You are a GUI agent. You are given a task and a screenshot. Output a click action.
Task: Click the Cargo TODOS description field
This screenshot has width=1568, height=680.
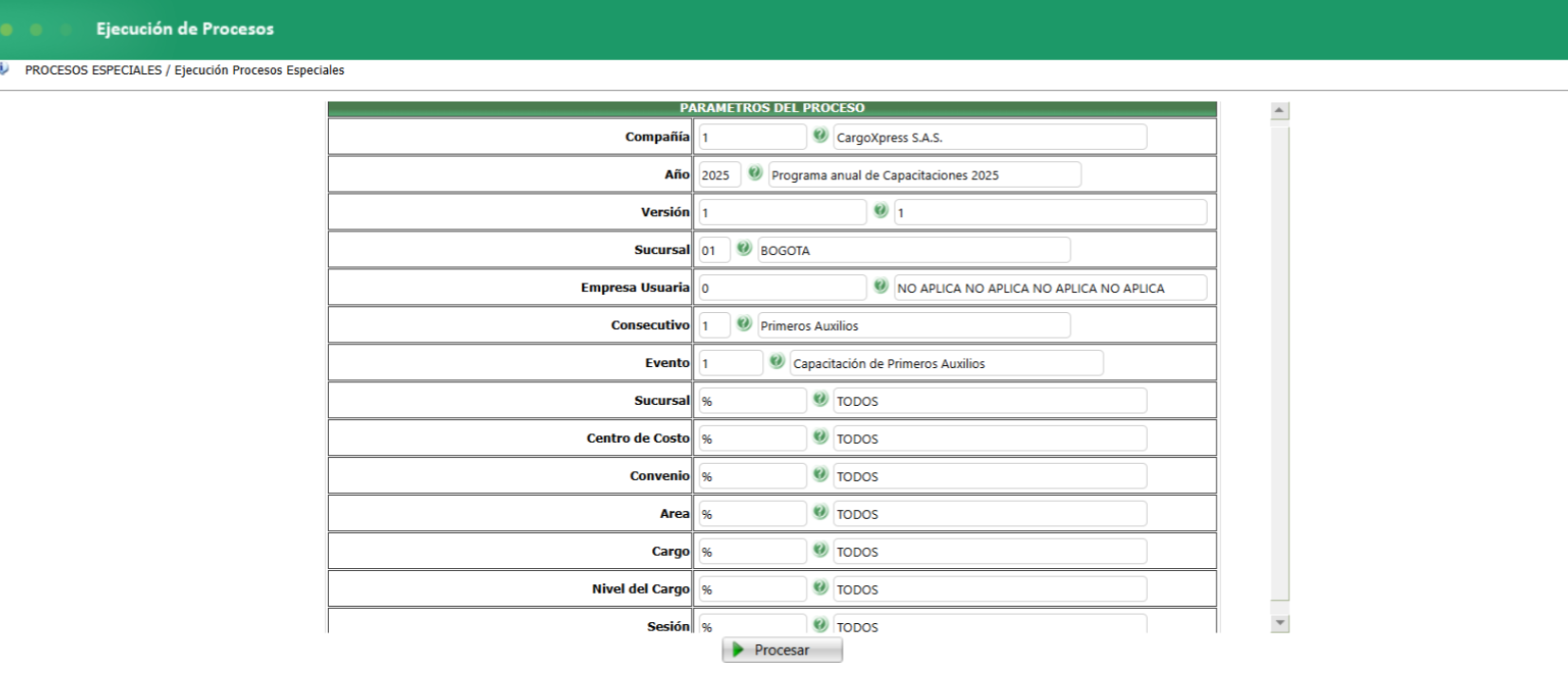990,551
